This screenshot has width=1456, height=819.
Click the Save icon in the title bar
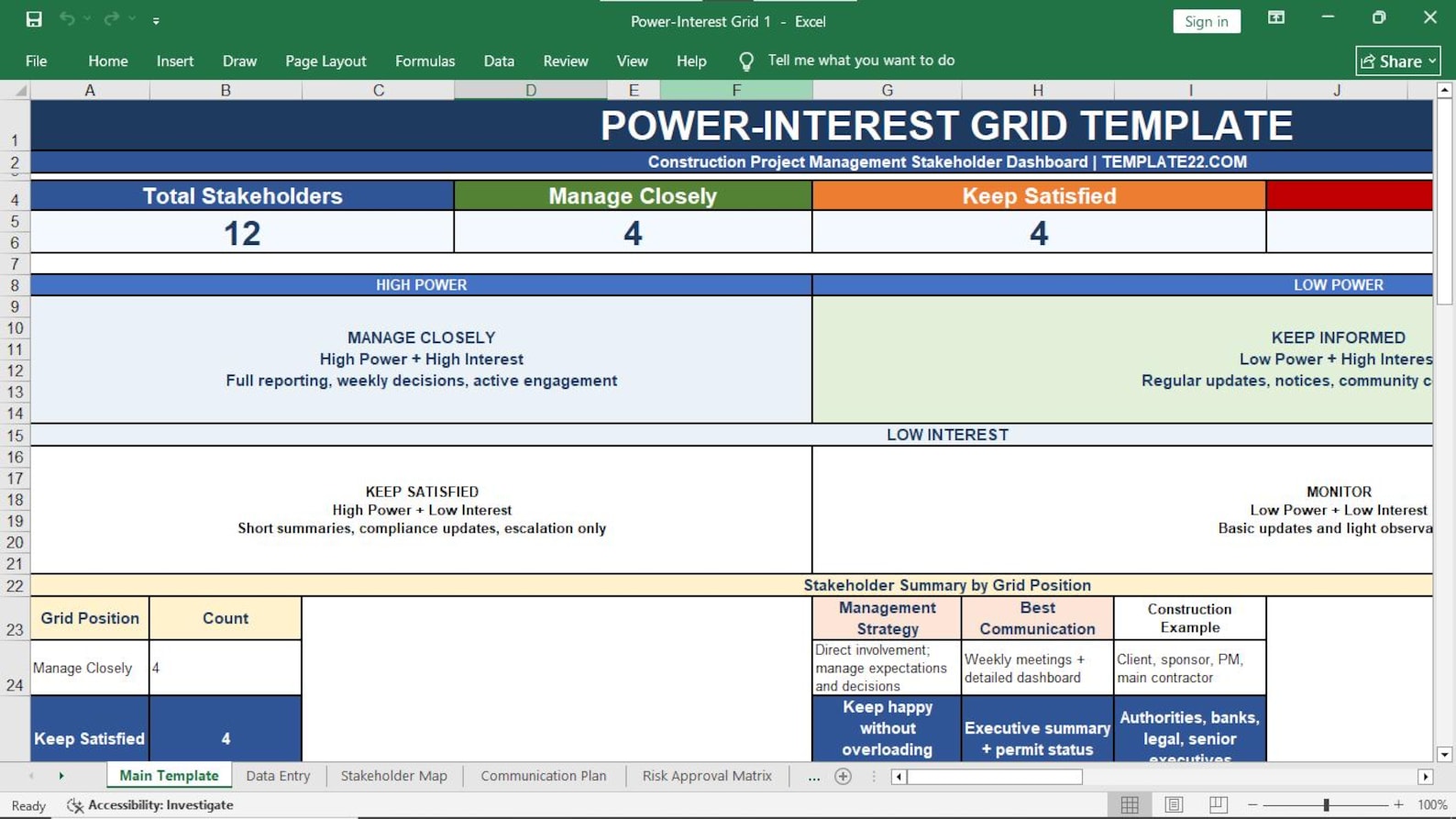pos(34,19)
